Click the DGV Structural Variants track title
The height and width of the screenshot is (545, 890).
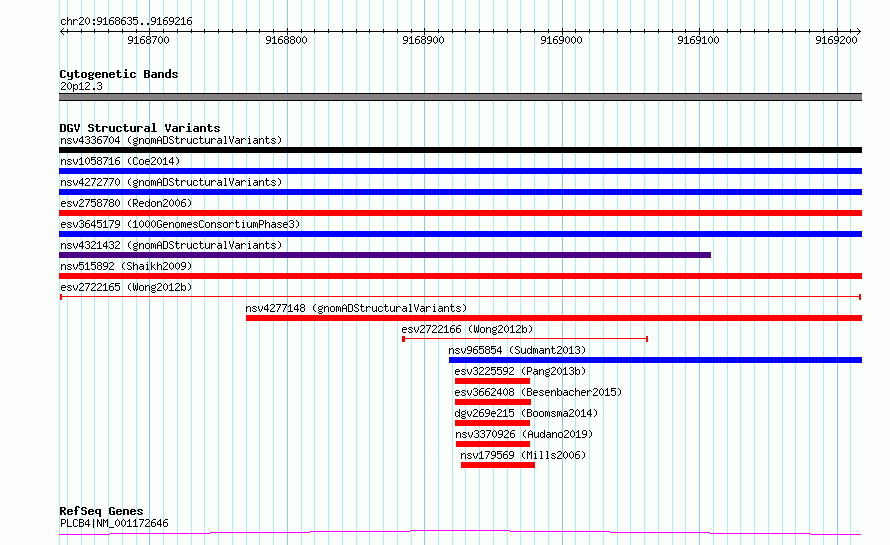pyautogui.click(x=140, y=128)
